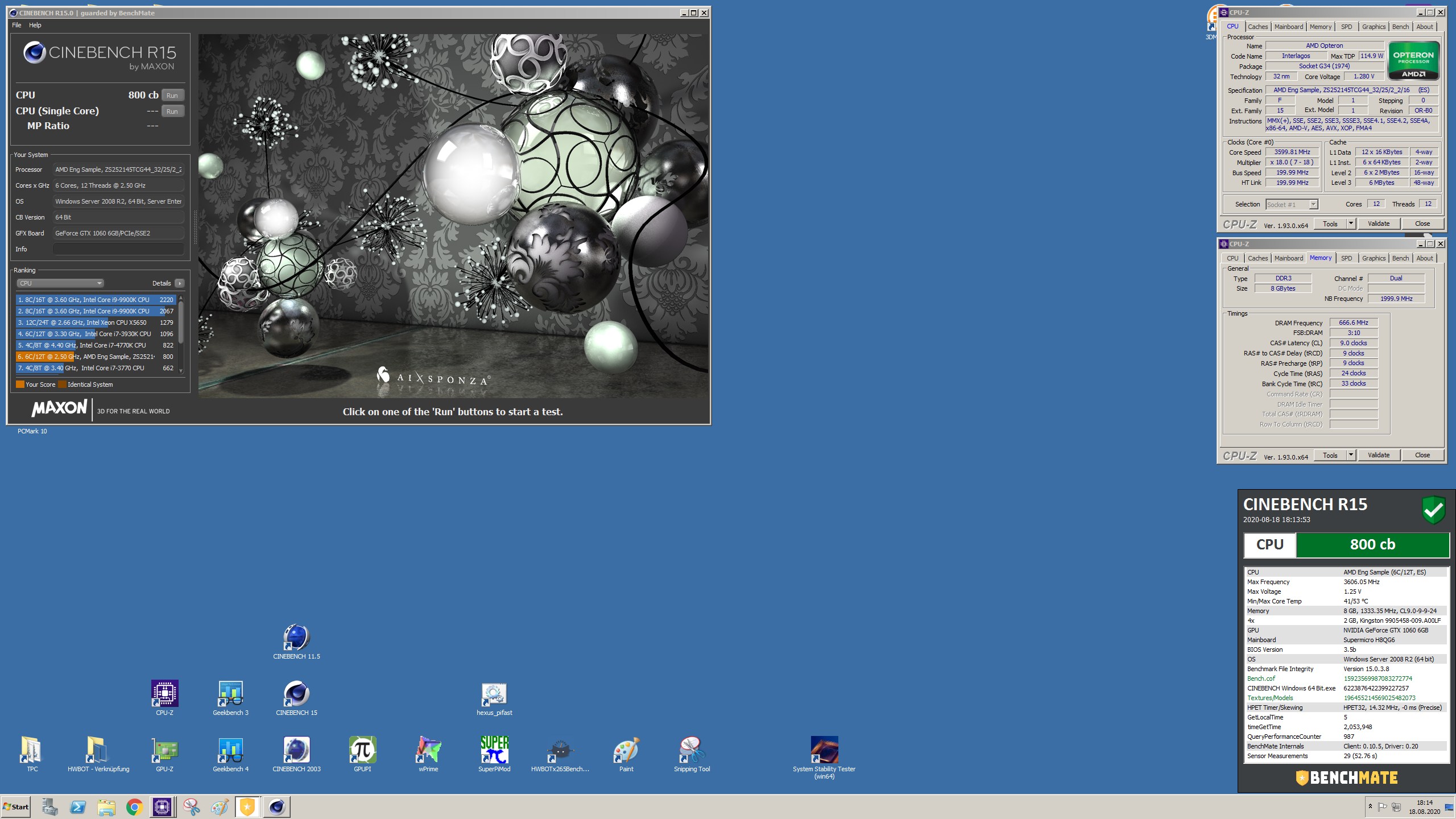
Task: Open the Snipping Tool taskbar icon
Action: tap(191, 806)
